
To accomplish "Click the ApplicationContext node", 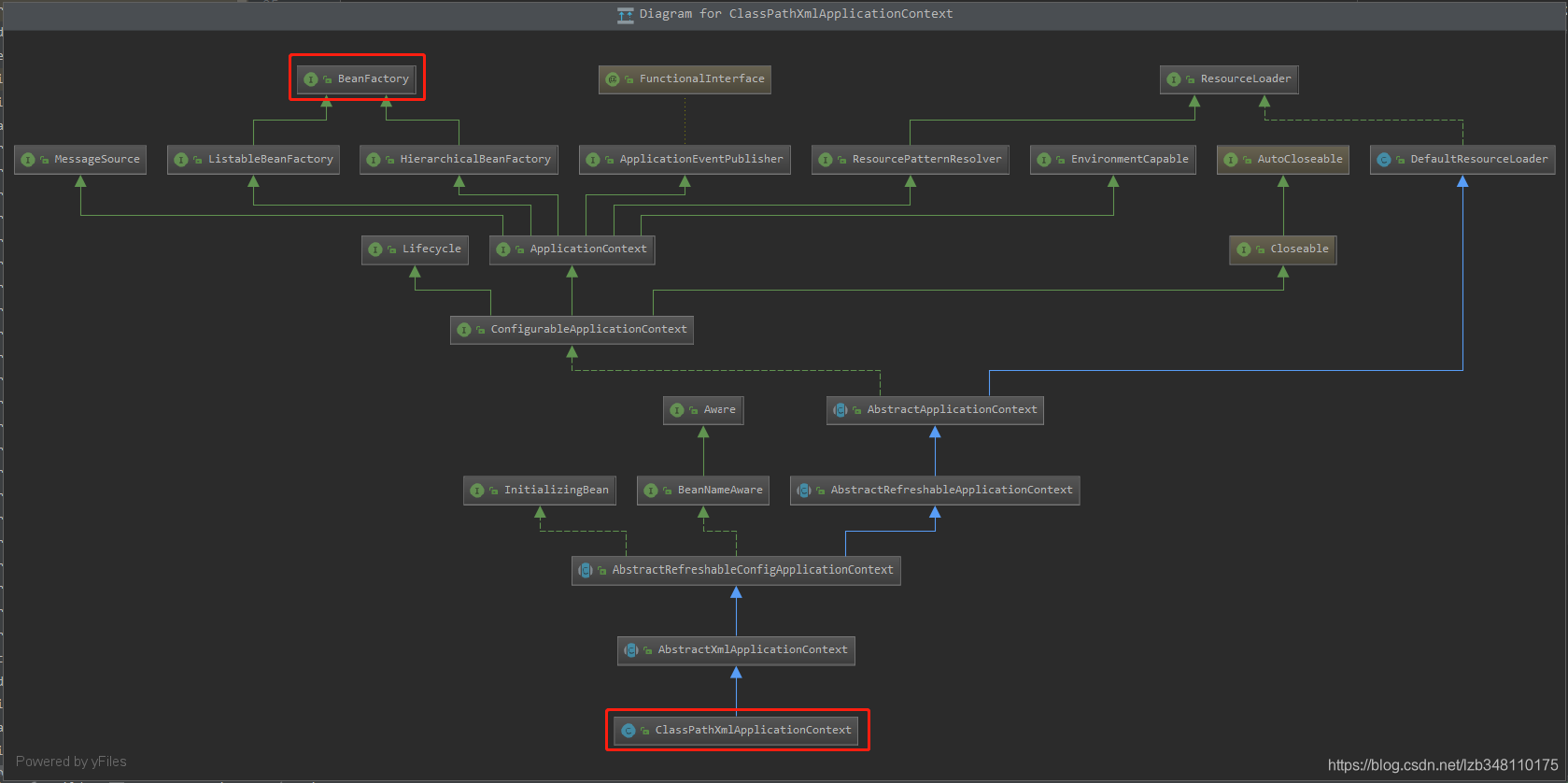I will pyautogui.click(x=572, y=249).
